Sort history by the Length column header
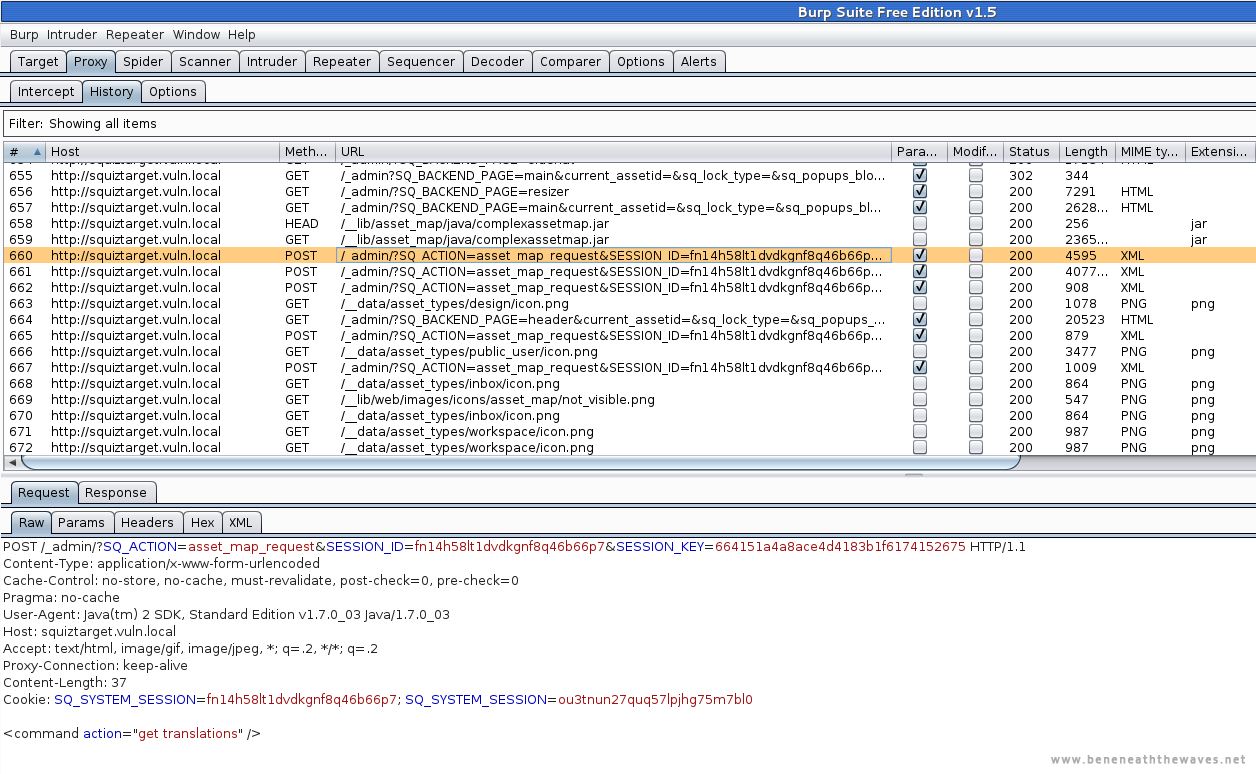The height and width of the screenshot is (774, 1256). pos(1087,152)
